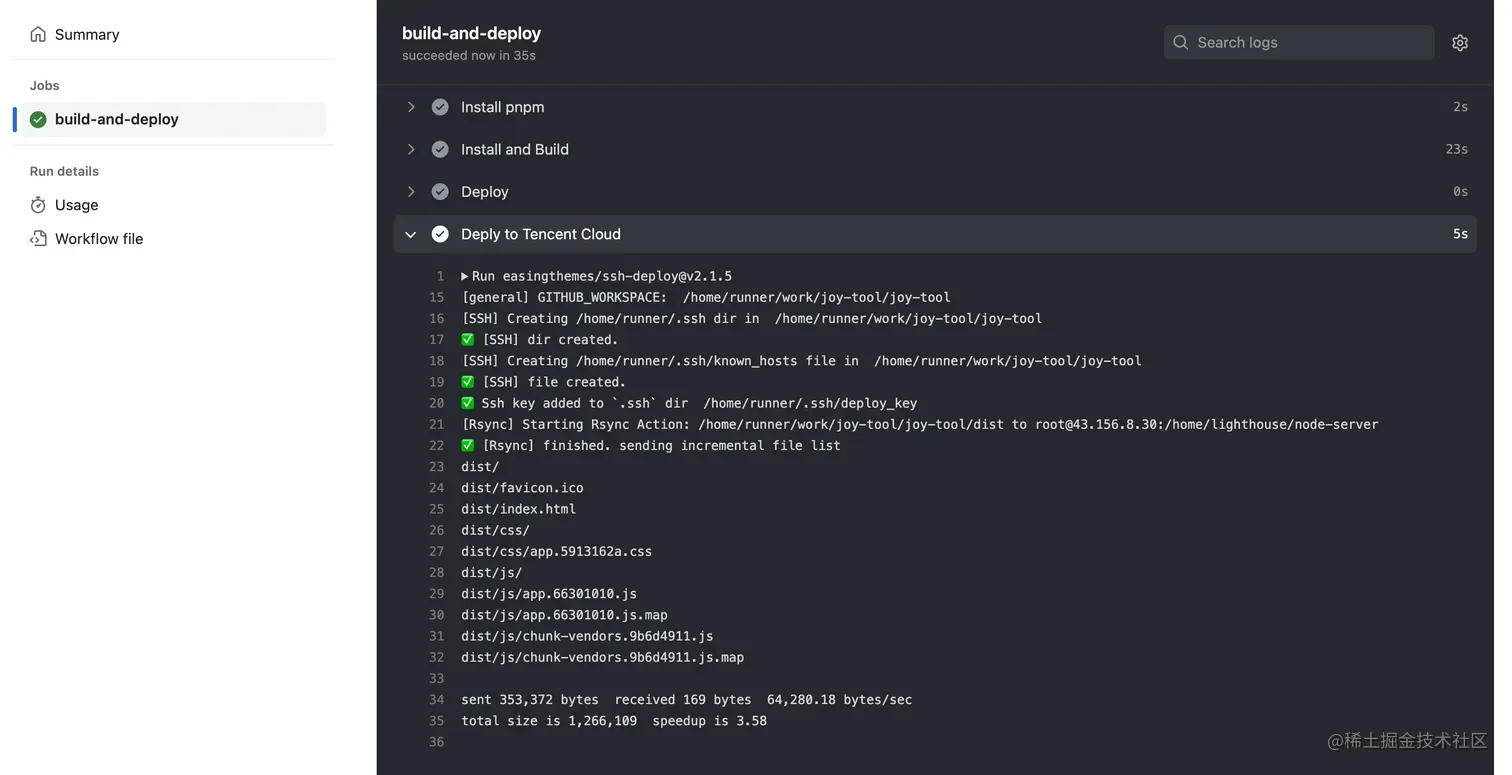
Task: Open the Usage link
Action: click(x=77, y=205)
